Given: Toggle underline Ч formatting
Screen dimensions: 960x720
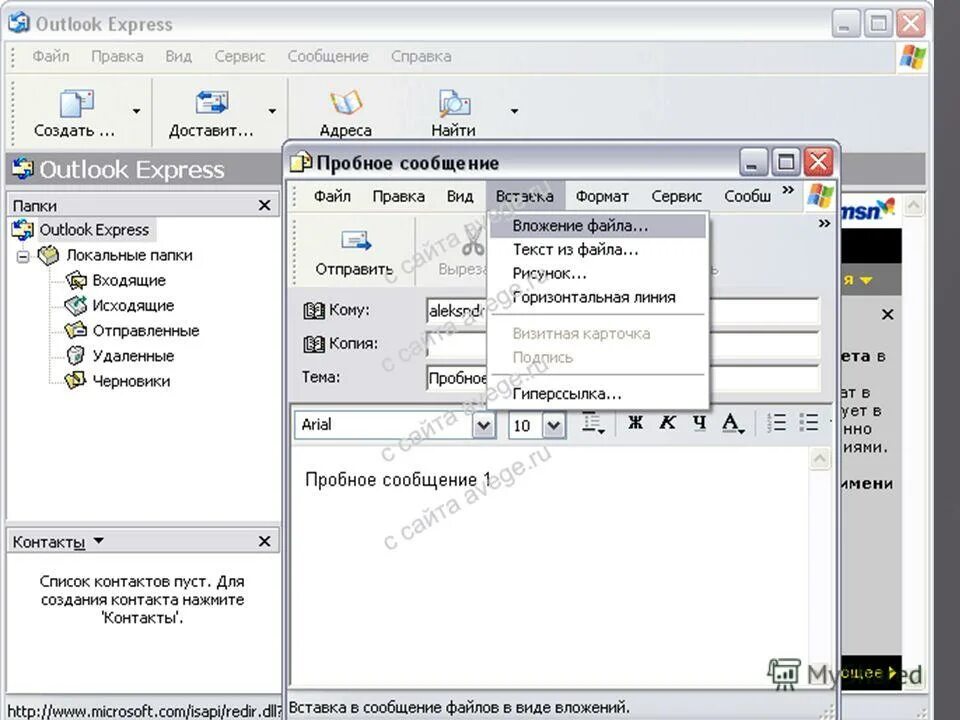Looking at the screenshot, I should pos(699,422).
